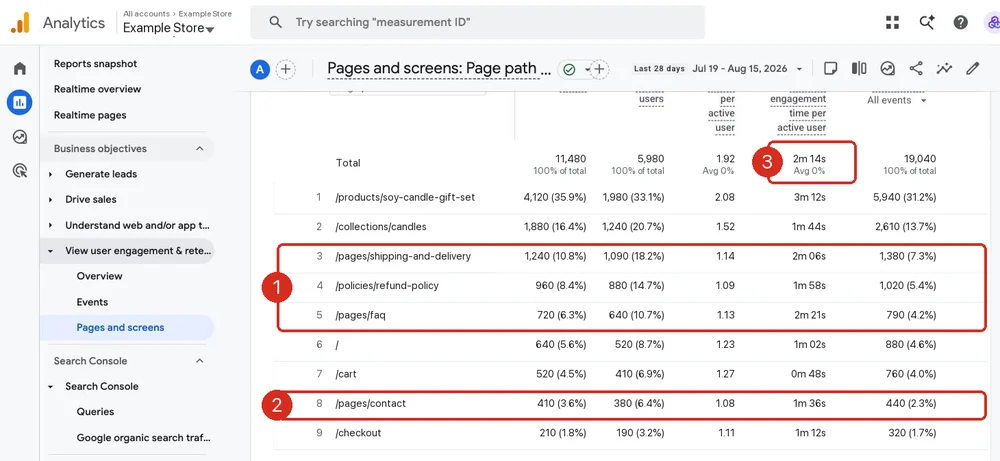Collapse the Business objectives section

click(x=200, y=149)
